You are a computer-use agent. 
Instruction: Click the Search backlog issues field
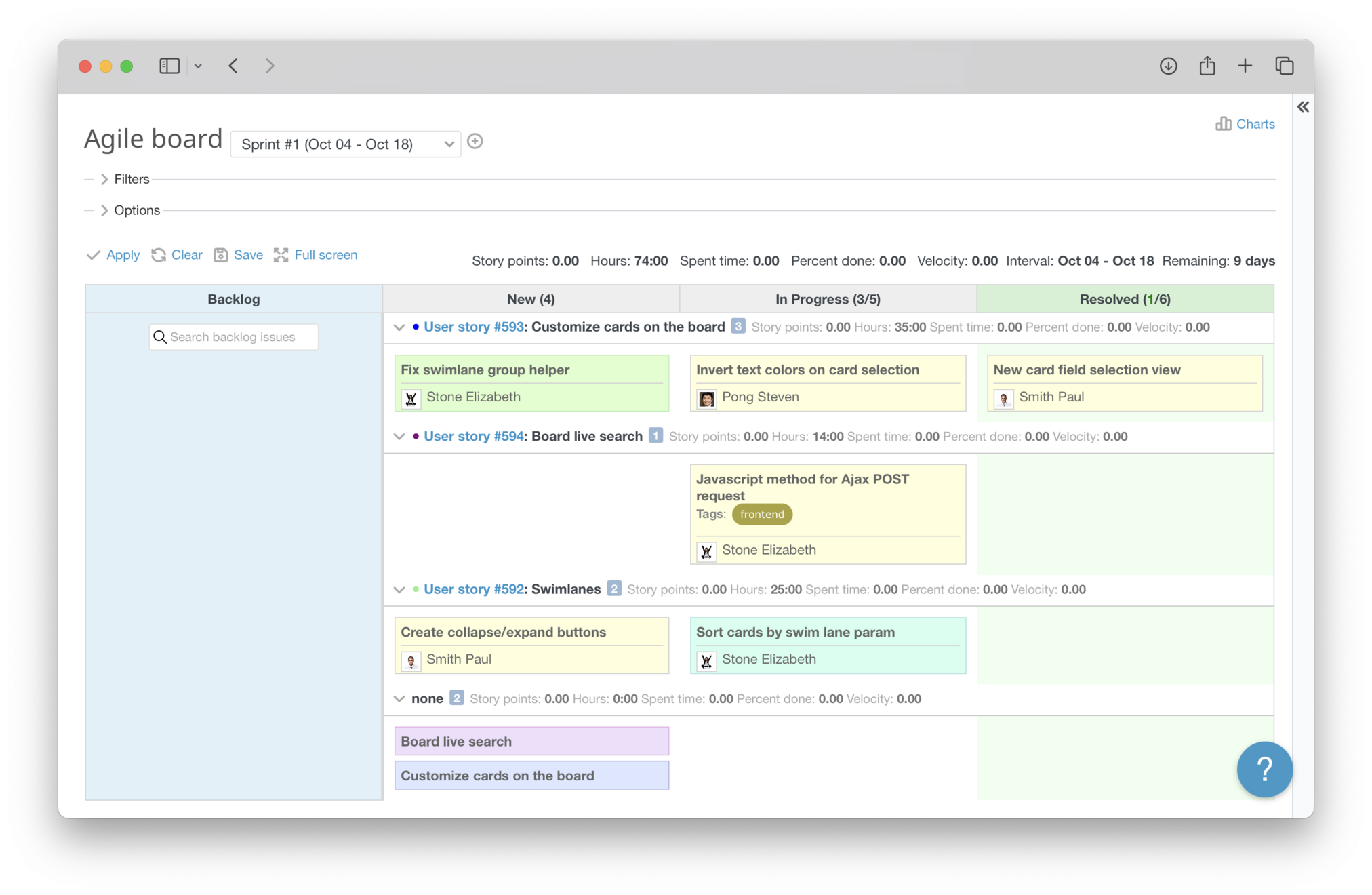[234, 337]
